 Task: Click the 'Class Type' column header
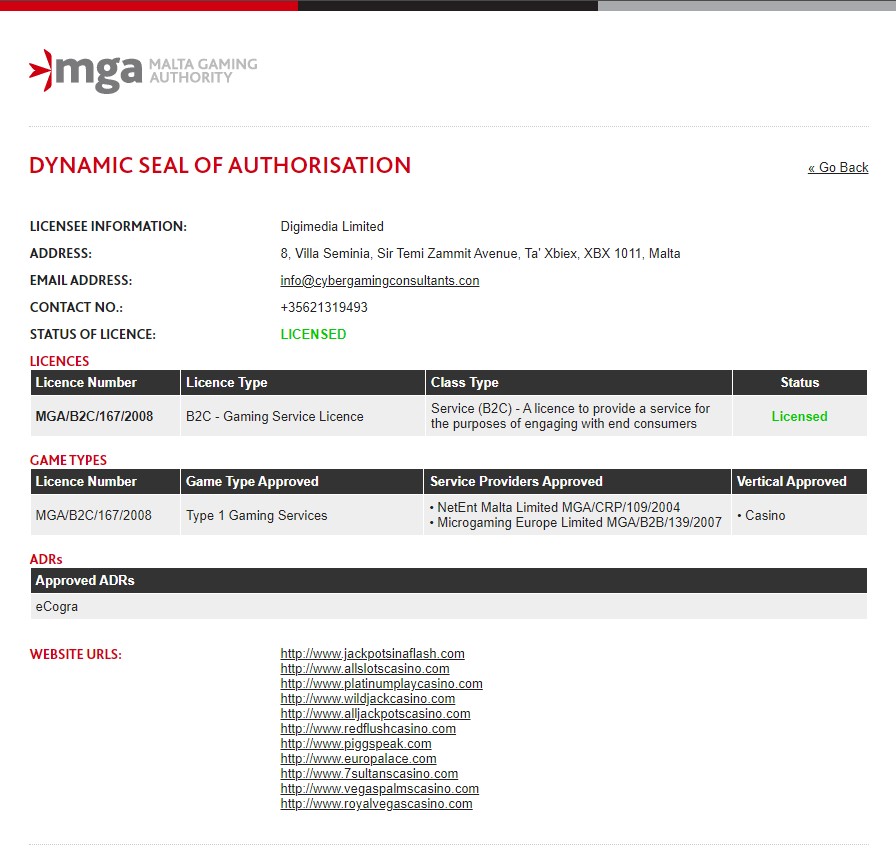point(578,383)
